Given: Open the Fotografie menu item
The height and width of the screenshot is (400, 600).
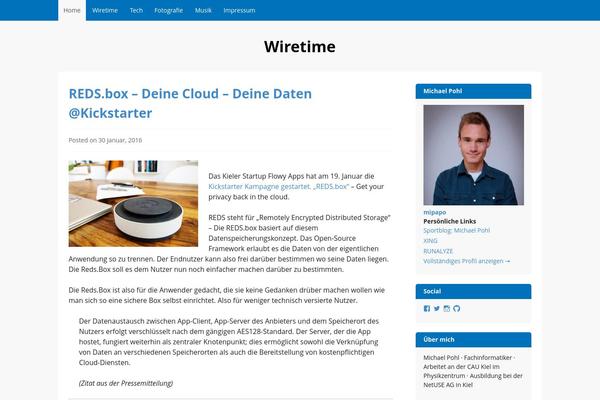Looking at the screenshot, I should pyautogui.click(x=168, y=10).
